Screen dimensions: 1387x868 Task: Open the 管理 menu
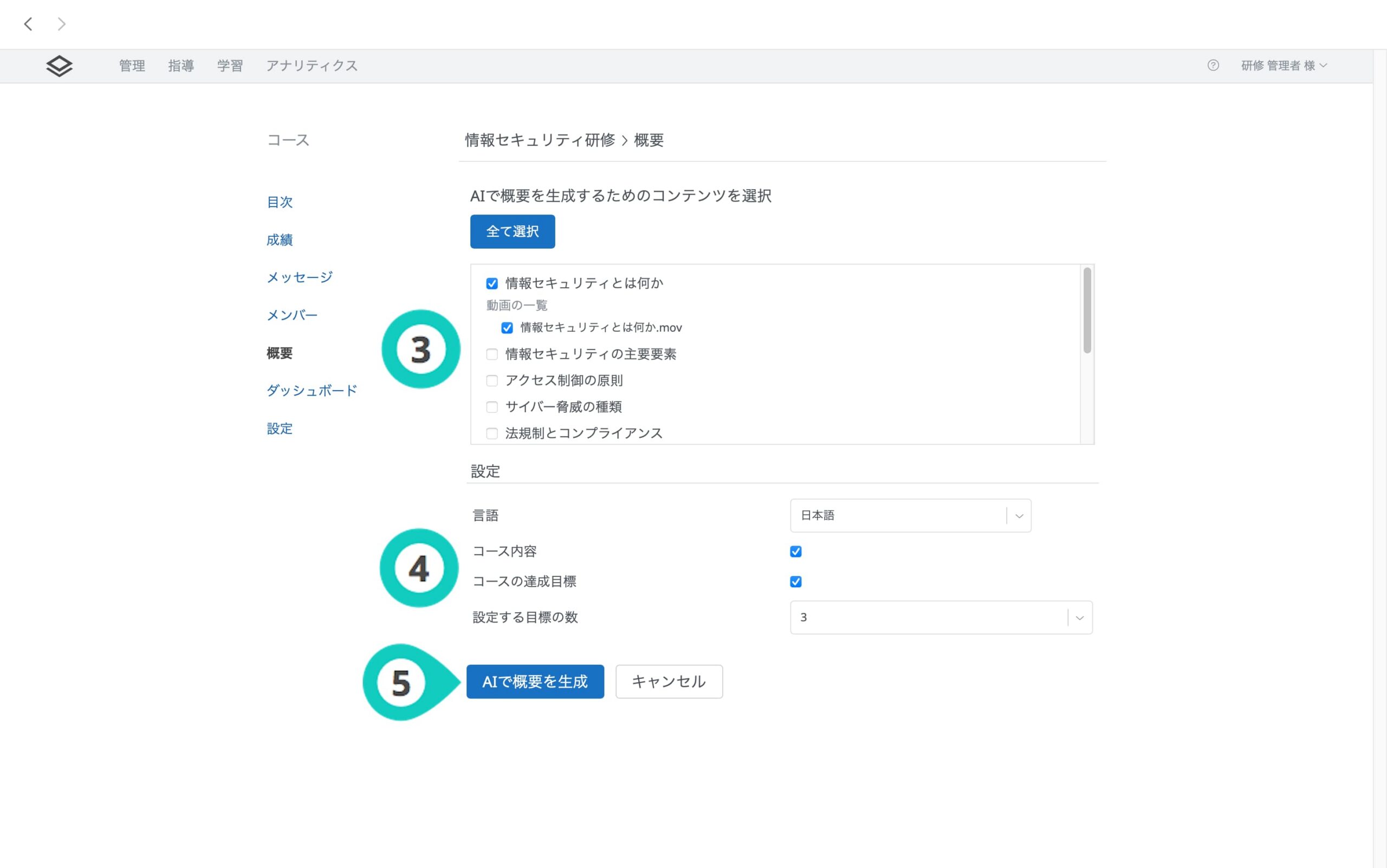click(132, 66)
